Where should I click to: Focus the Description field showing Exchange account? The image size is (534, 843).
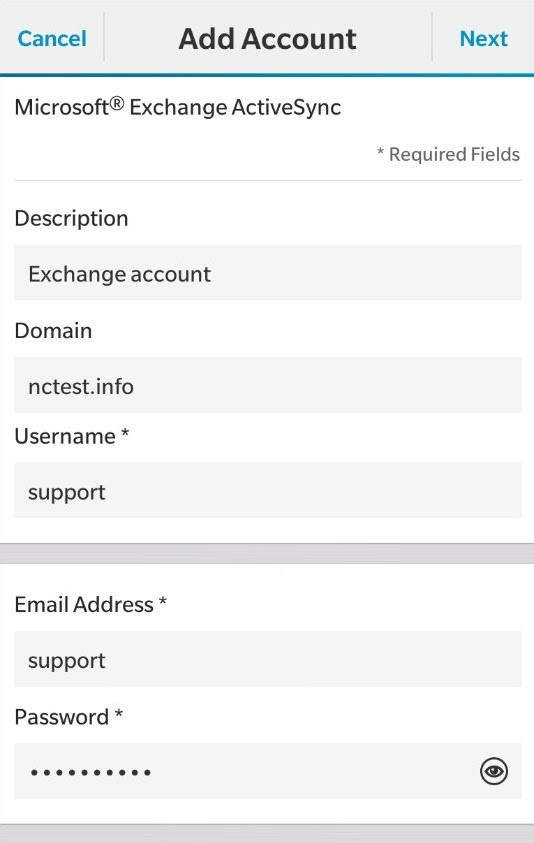(x=268, y=273)
